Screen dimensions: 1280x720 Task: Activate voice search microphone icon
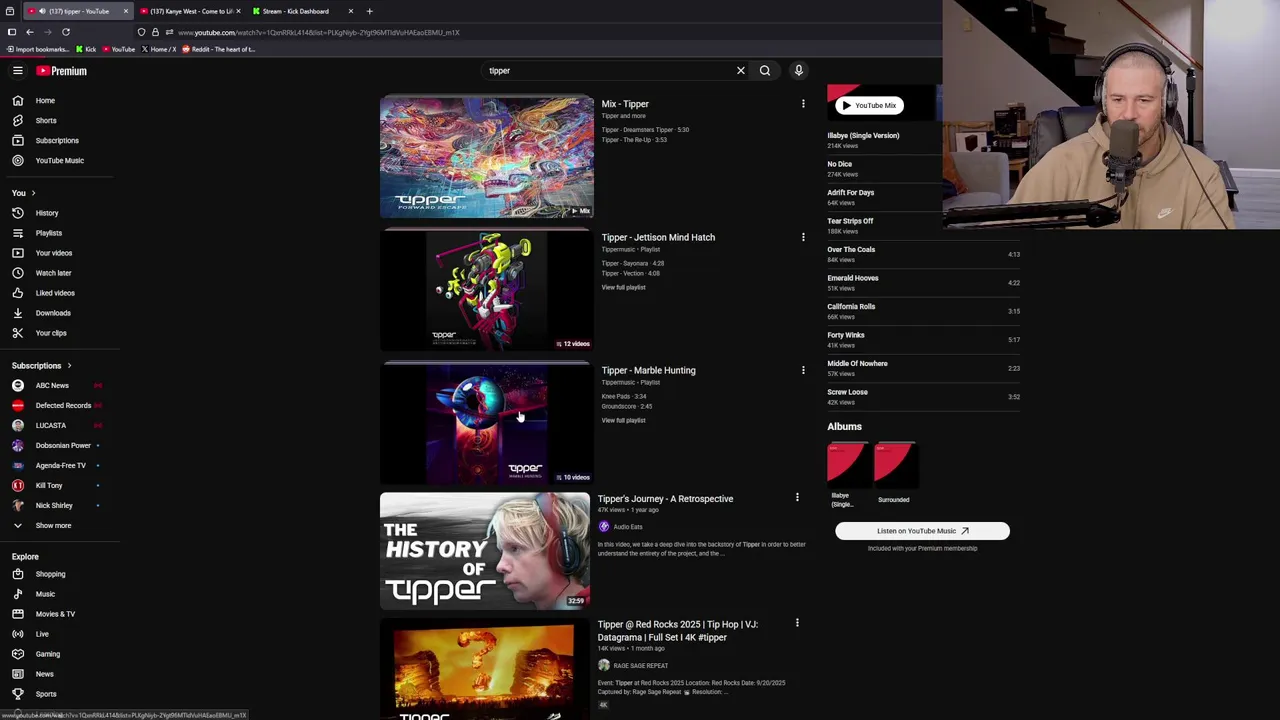pos(798,70)
